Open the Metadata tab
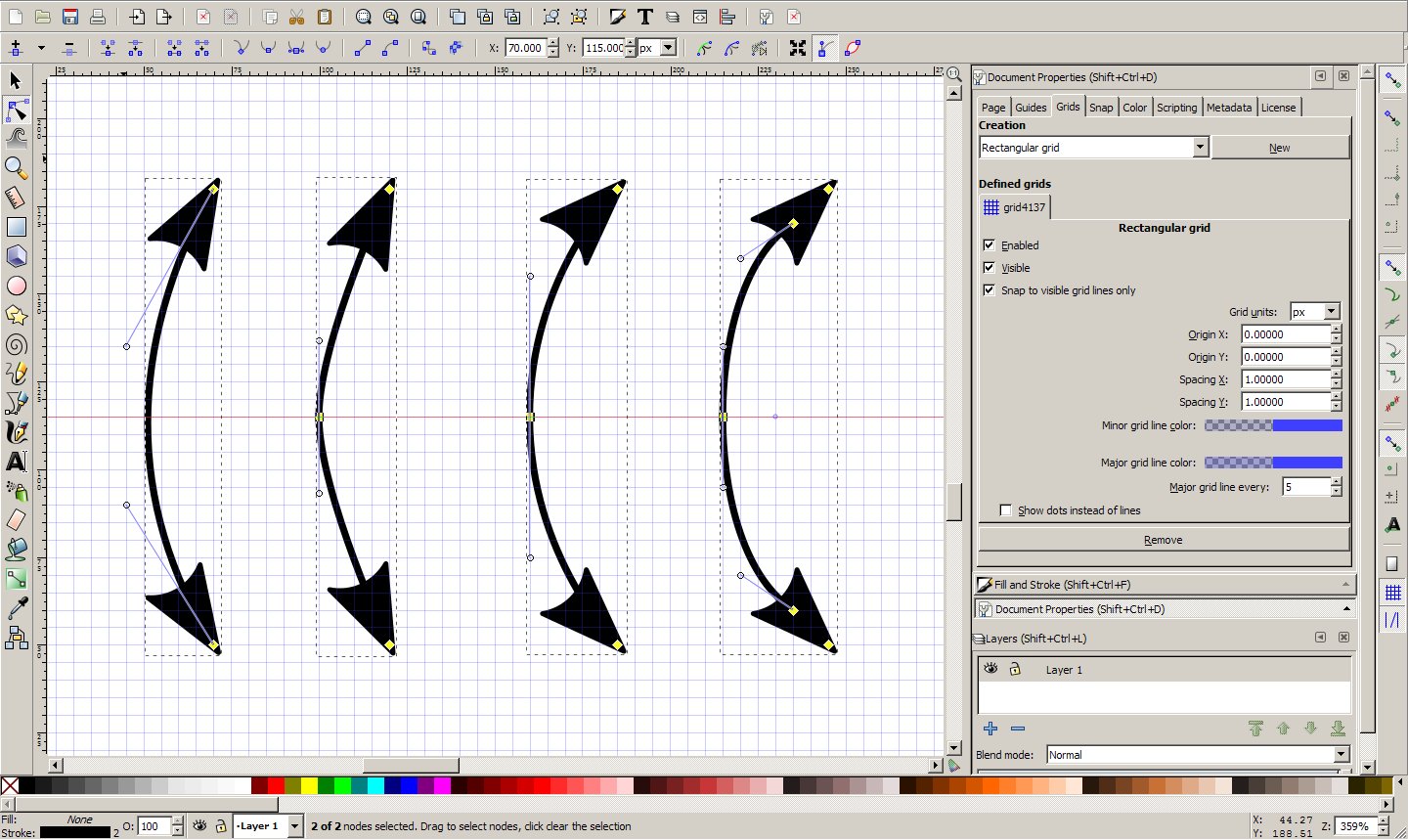 click(1228, 108)
